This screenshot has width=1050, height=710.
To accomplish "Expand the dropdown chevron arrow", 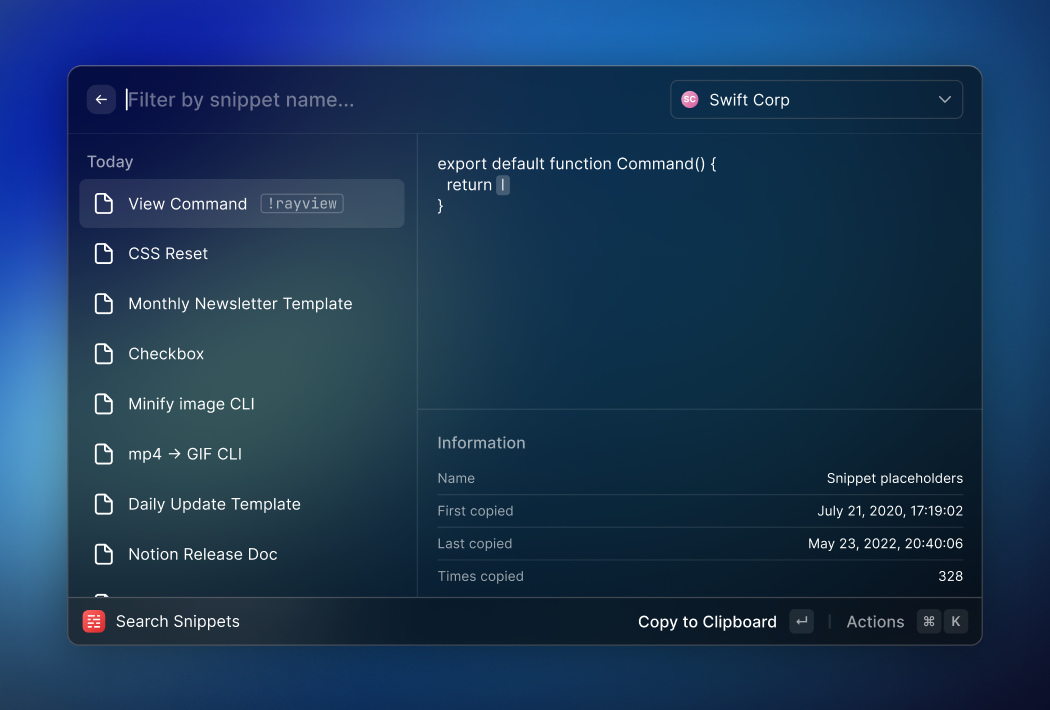I will [x=945, y=100].
